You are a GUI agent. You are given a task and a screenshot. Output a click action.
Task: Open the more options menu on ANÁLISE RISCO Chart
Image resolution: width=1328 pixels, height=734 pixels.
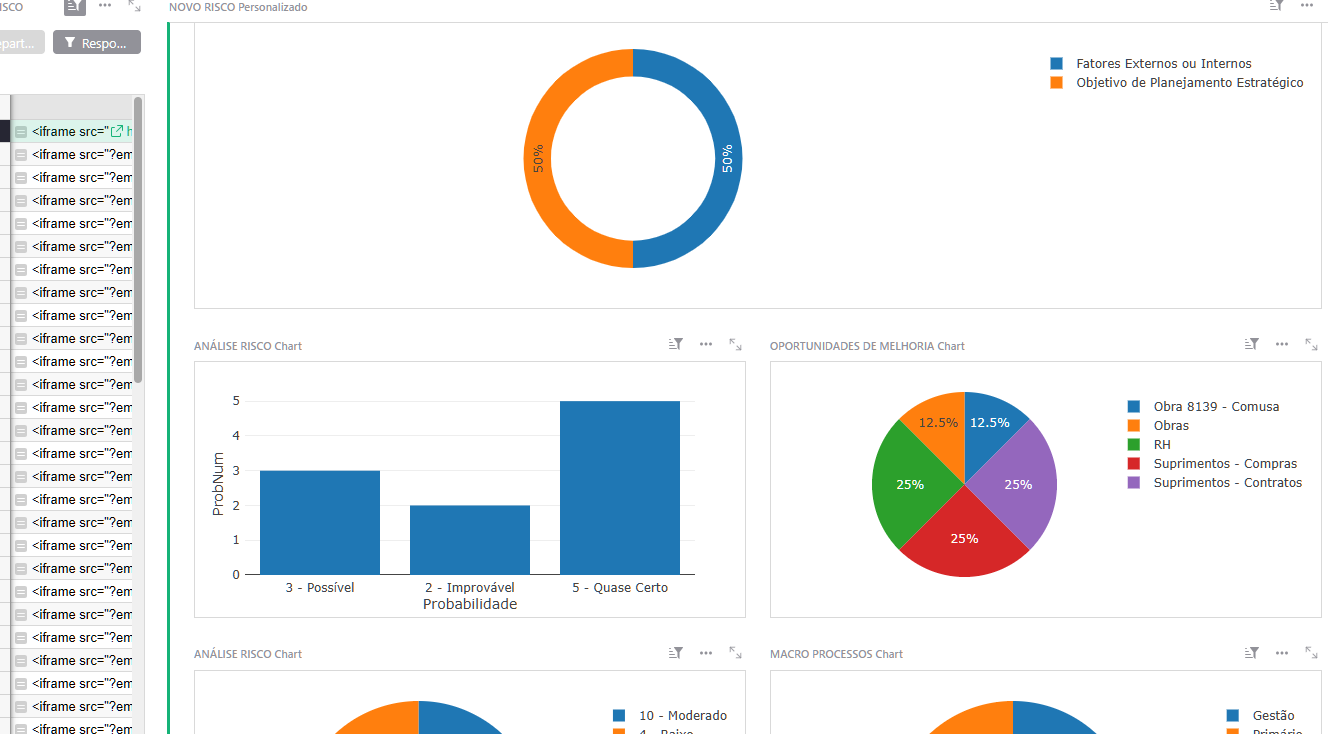pyautogui.click(x=705, y=344)
